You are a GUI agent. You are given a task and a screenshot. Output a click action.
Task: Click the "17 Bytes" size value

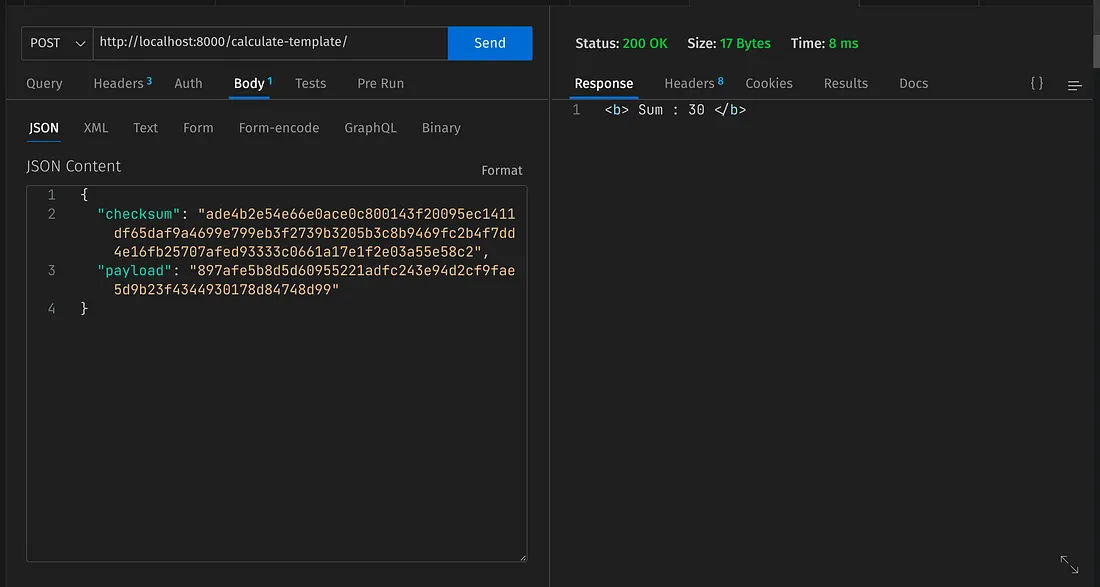point(745,43)
